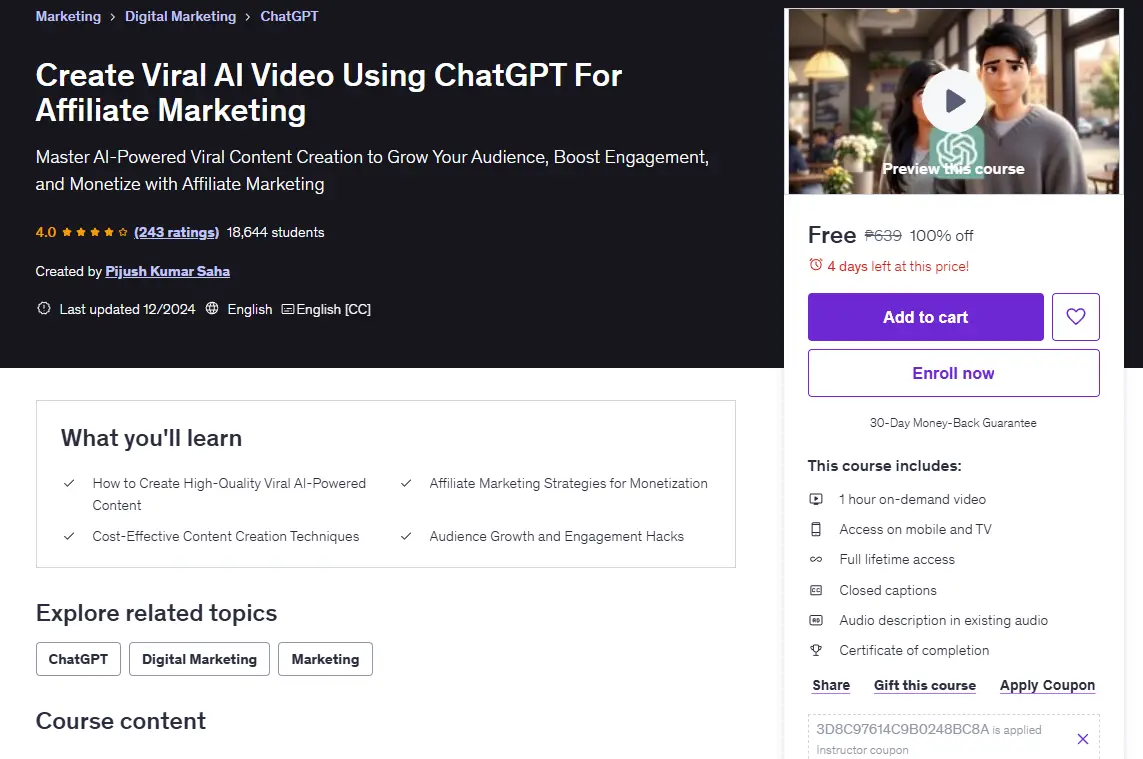The height and width of the screenshot is (759, 1143).
Task: Click the applied coupon code text
Action: pos(902,729)
